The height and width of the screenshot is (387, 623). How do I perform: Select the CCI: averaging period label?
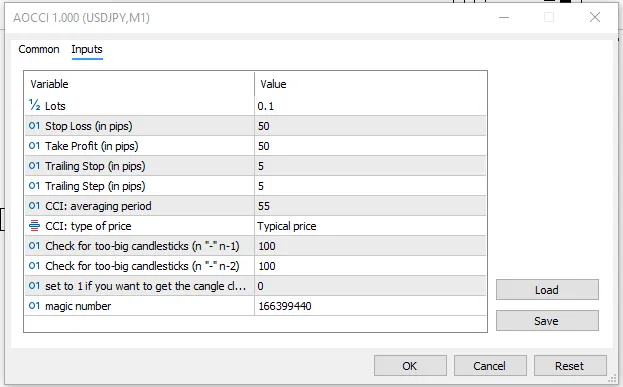pos(98,206)
